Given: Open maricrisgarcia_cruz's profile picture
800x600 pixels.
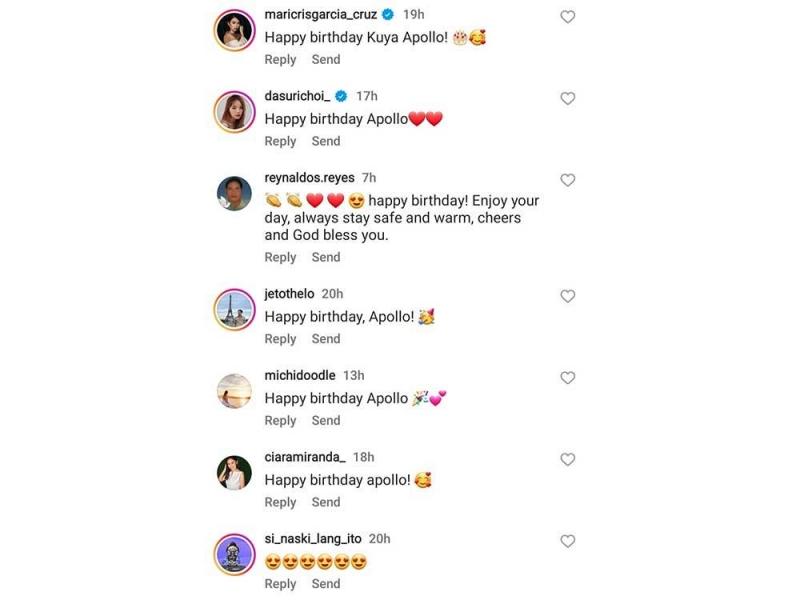Looking at the screenshot, I should (x=235, y=30).
